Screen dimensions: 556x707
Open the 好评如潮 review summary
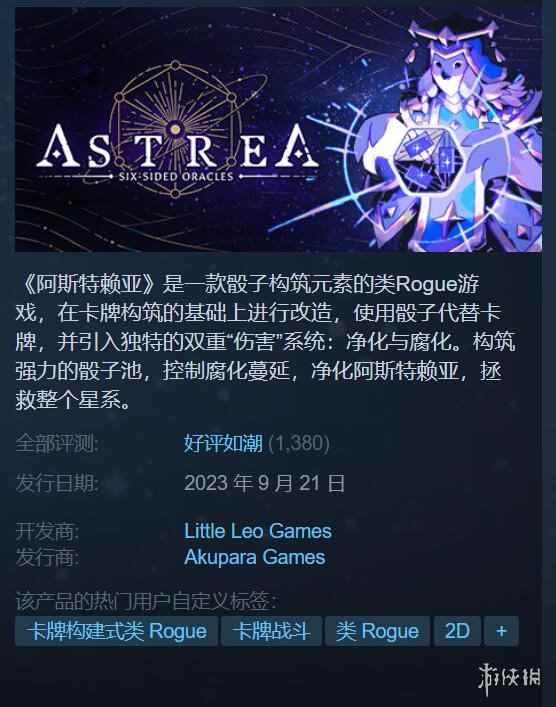pos(223,443)
